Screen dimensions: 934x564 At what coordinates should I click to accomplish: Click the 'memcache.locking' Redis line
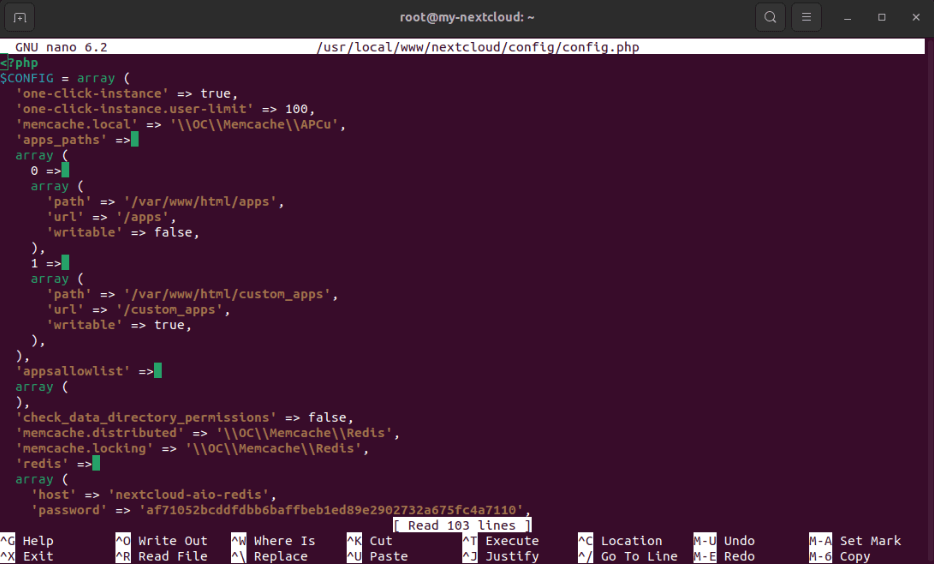(192, 449)
